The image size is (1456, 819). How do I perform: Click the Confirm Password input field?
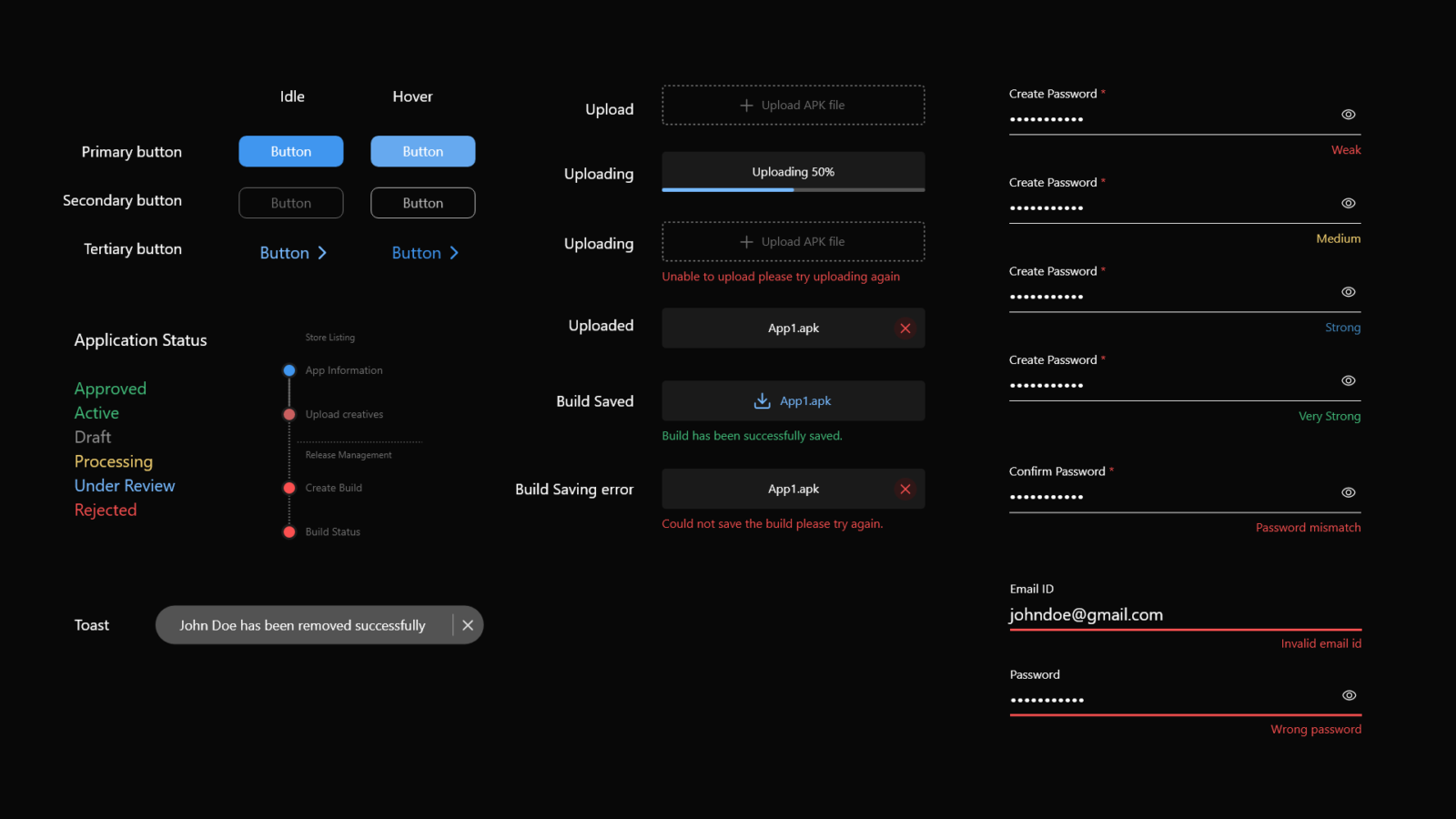click(x=1186, y=497)
